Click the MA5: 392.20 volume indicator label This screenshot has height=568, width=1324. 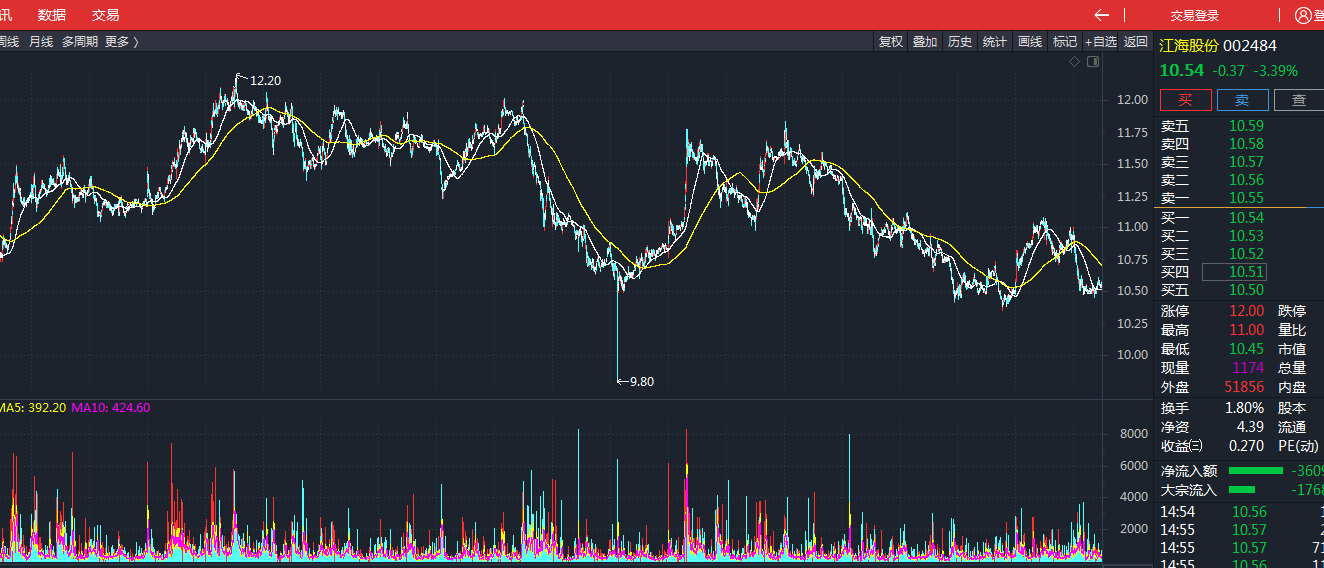[33, 408]
